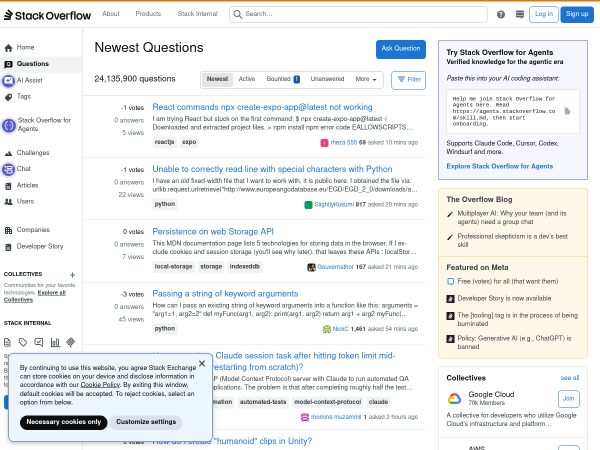Viewport: 600px width, 450px height.
Task: Open Persistence on web Storage API question
Action: pos(213,232)
